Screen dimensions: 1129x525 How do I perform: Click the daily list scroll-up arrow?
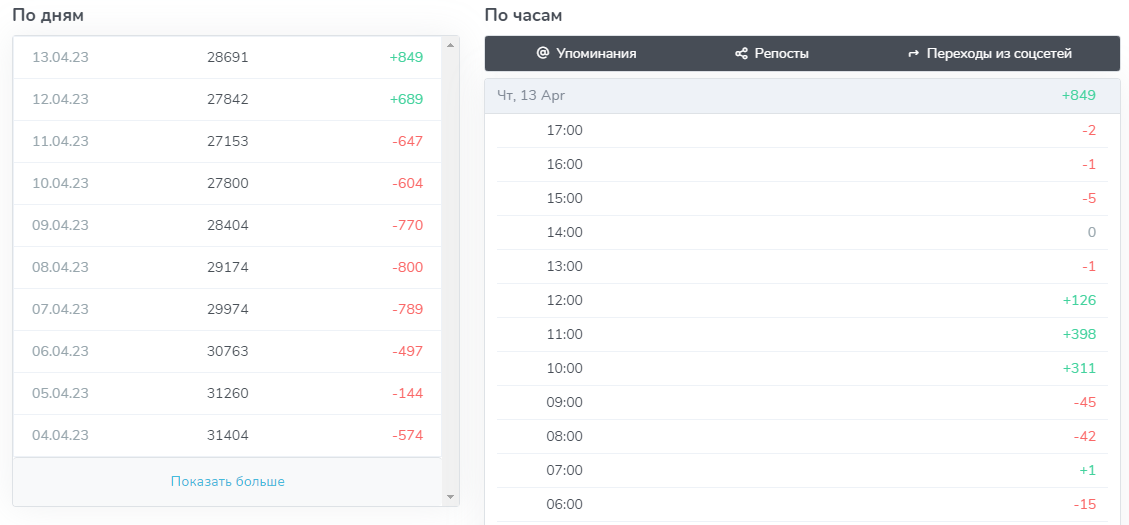(451, 45)
